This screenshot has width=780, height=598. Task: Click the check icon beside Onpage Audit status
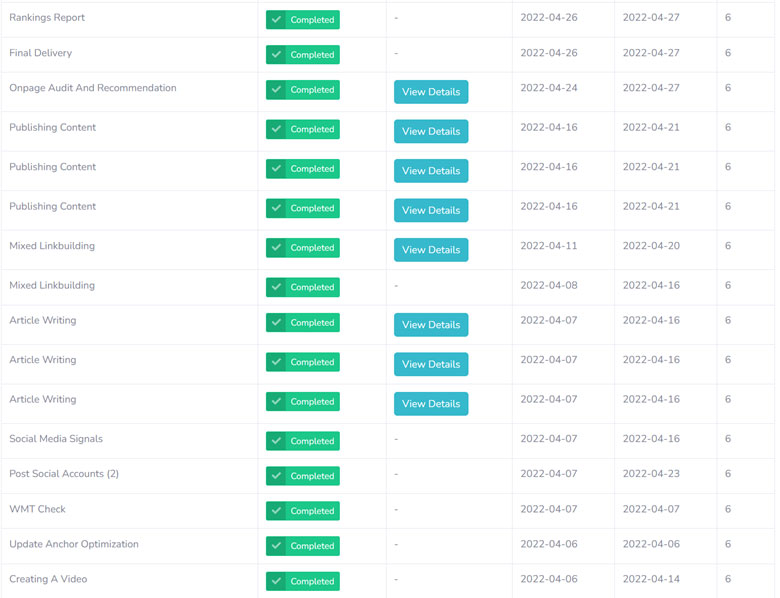(x=275, y=90)
